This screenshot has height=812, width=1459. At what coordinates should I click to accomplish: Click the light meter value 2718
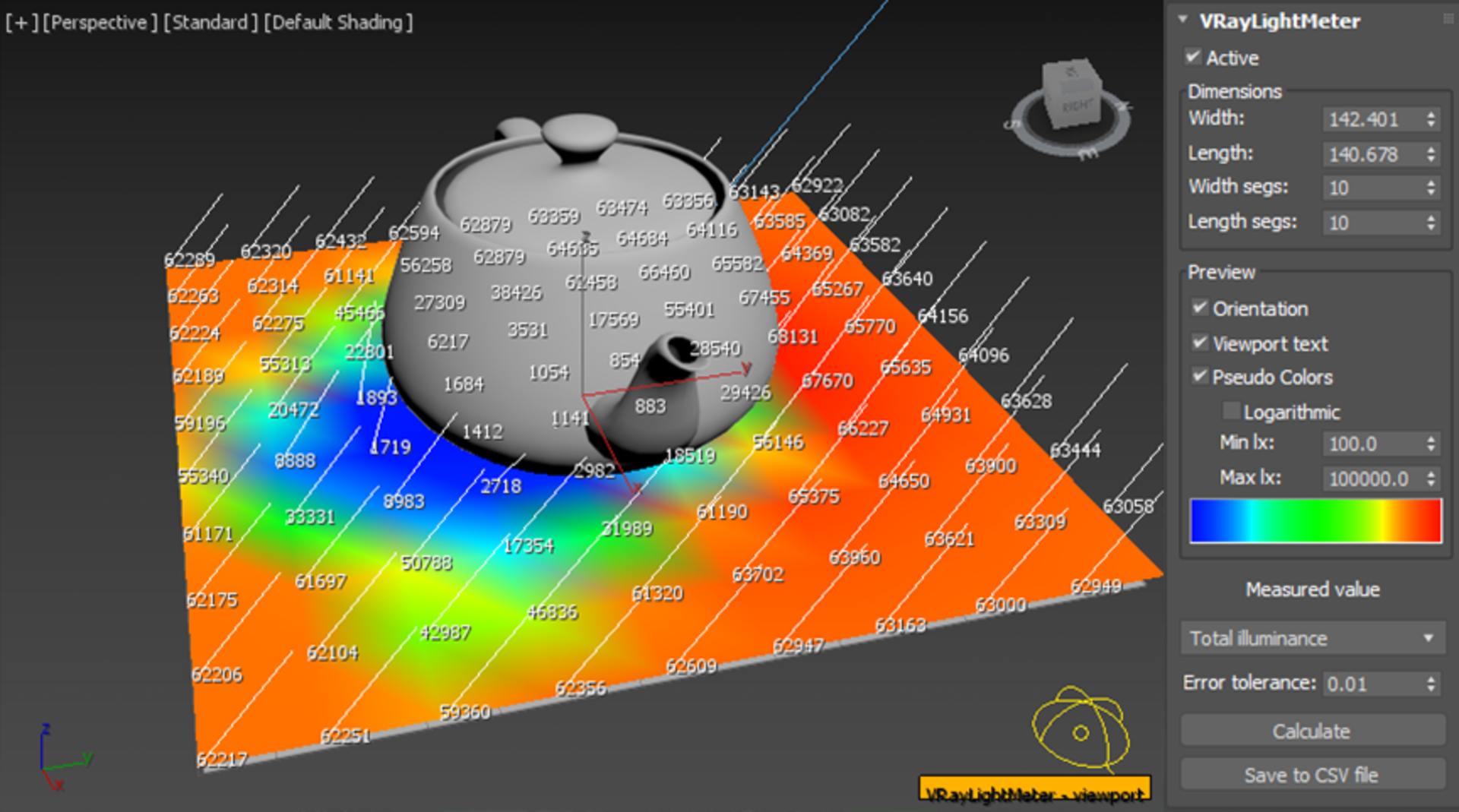point(501,486)
